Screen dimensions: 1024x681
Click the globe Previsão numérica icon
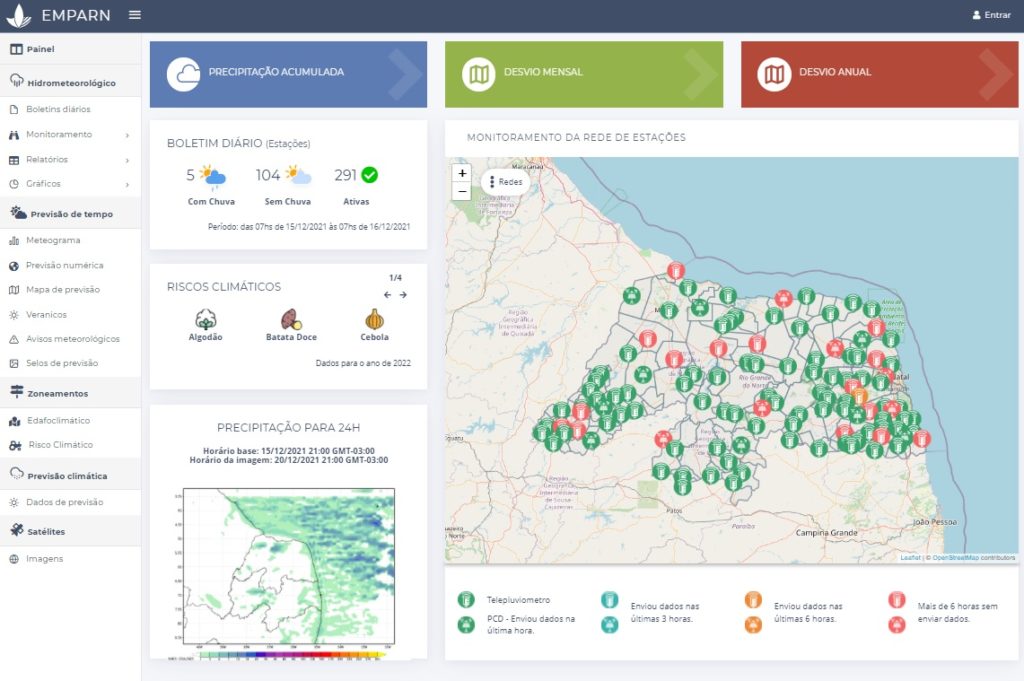coord(14,266)
